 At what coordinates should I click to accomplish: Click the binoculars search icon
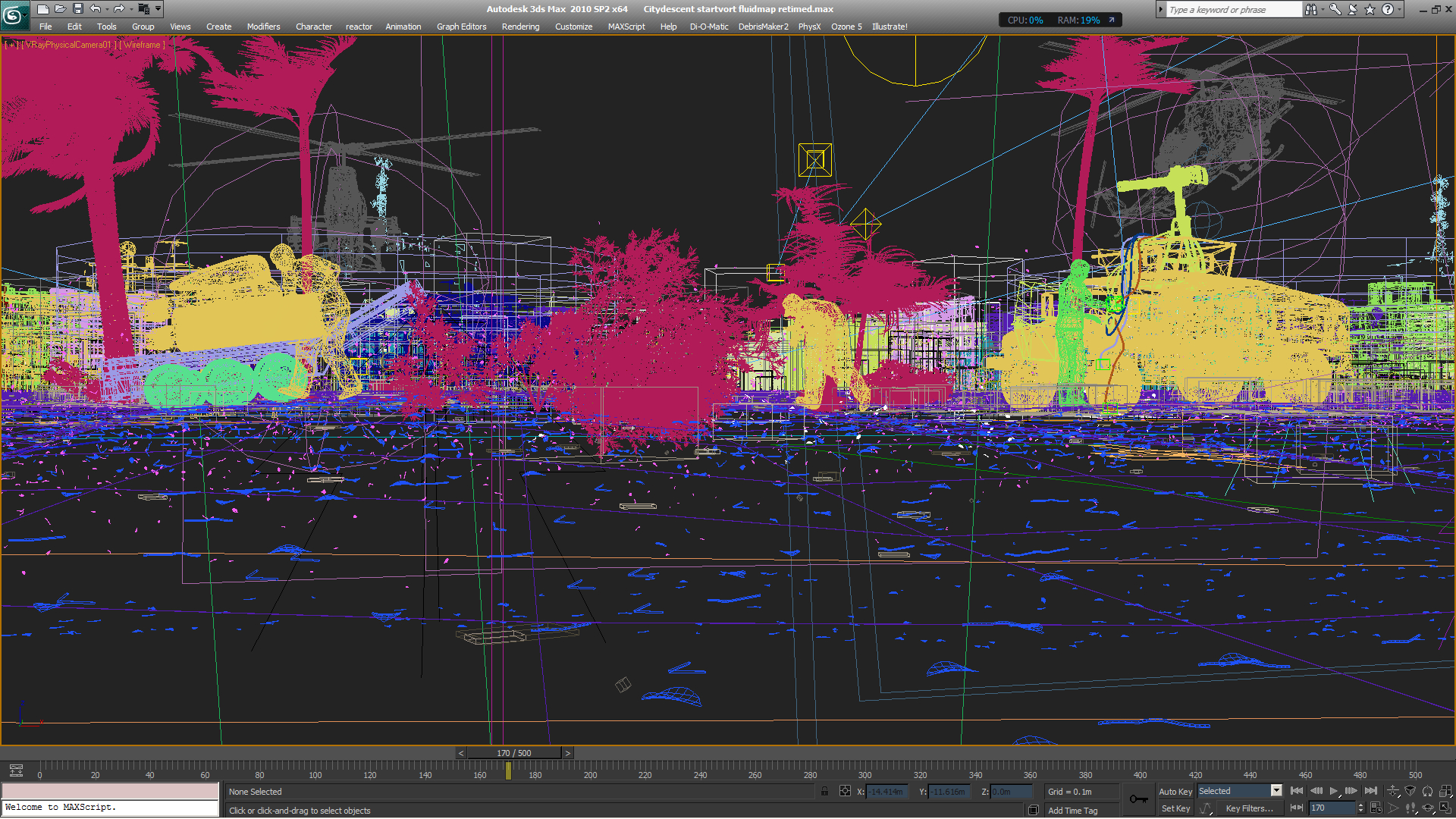pos(1310,10)
